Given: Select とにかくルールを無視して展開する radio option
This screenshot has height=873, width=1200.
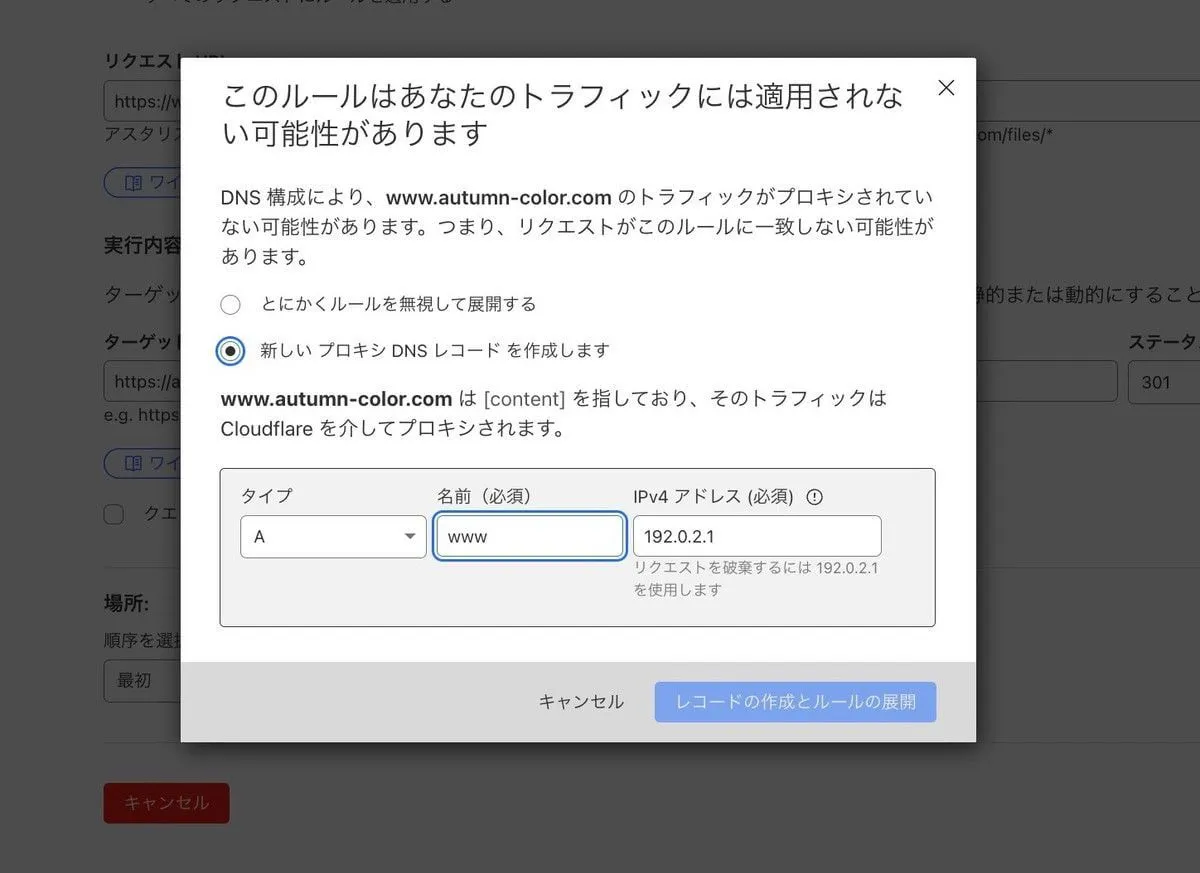Looking at the screenshot, I should pos(230,305).
